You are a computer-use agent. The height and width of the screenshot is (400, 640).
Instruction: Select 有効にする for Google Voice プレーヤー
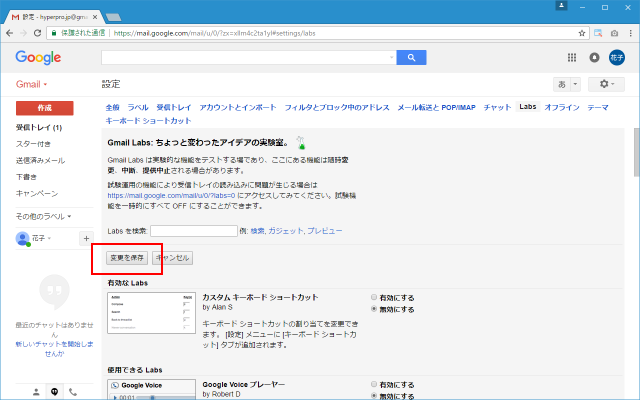pyautogui.click(x=373, y=384)
